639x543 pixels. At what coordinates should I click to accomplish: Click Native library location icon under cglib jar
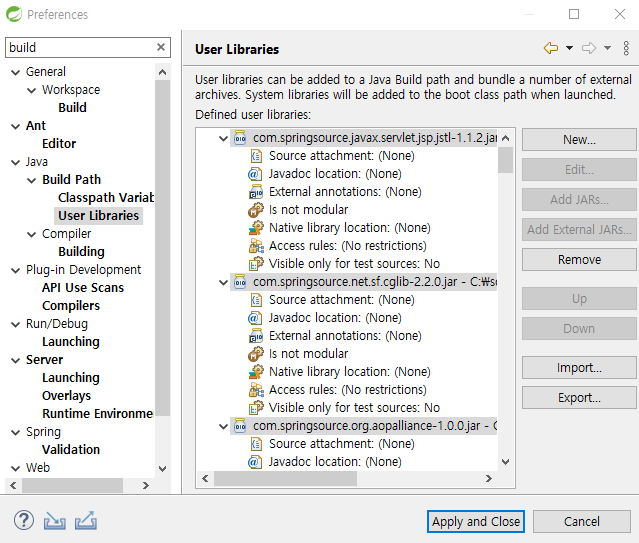(256, 371)
